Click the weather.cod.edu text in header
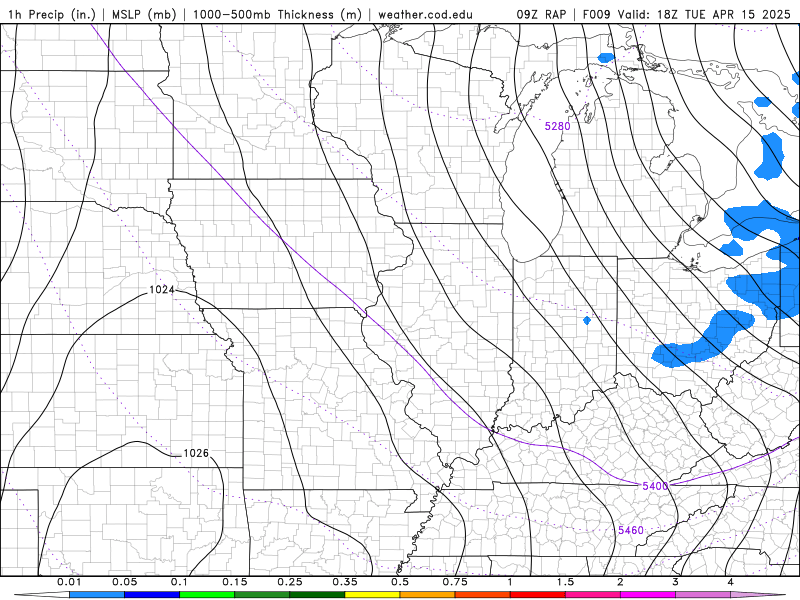 [425, 14]
